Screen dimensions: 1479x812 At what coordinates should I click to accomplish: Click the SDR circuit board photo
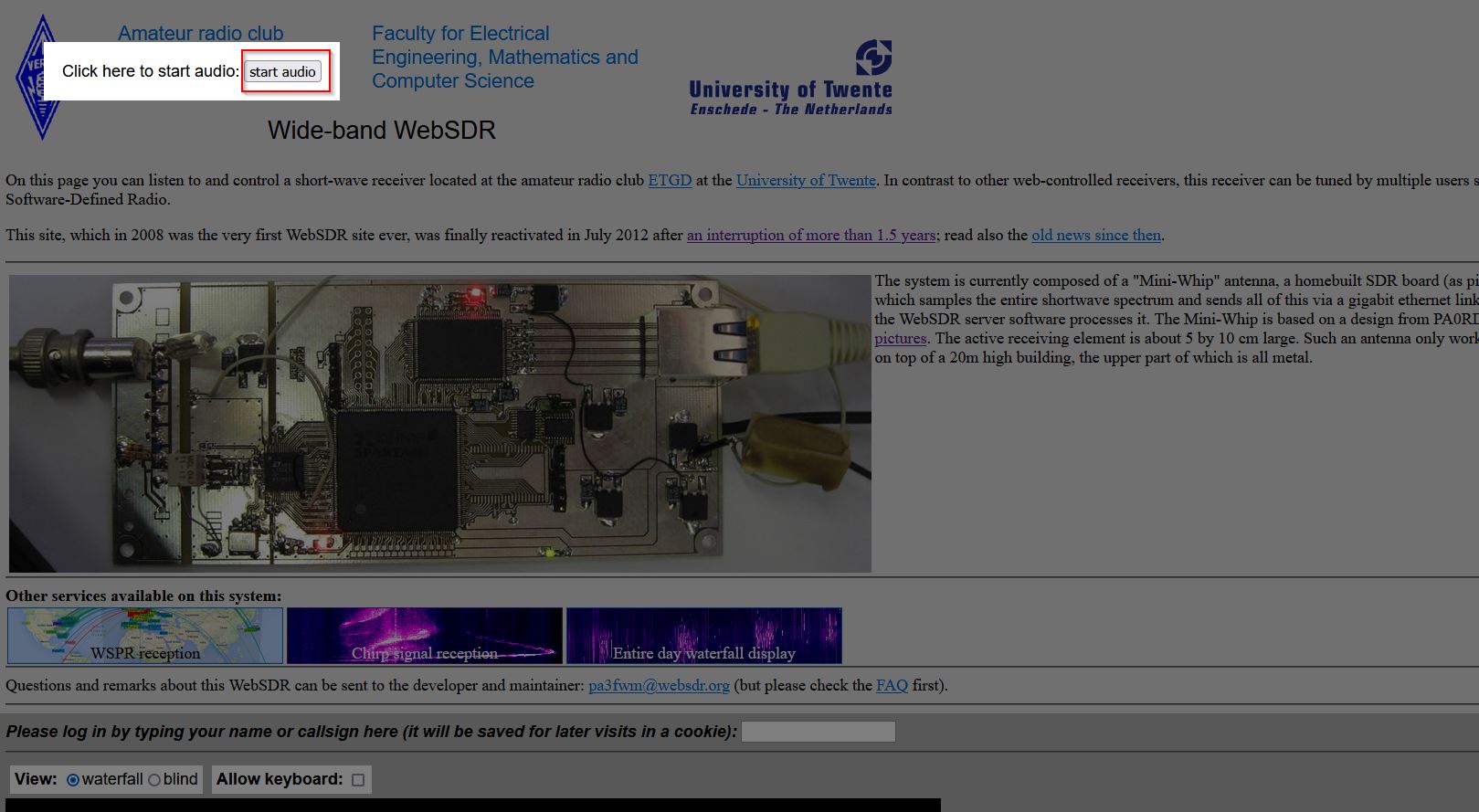[439, 424]
